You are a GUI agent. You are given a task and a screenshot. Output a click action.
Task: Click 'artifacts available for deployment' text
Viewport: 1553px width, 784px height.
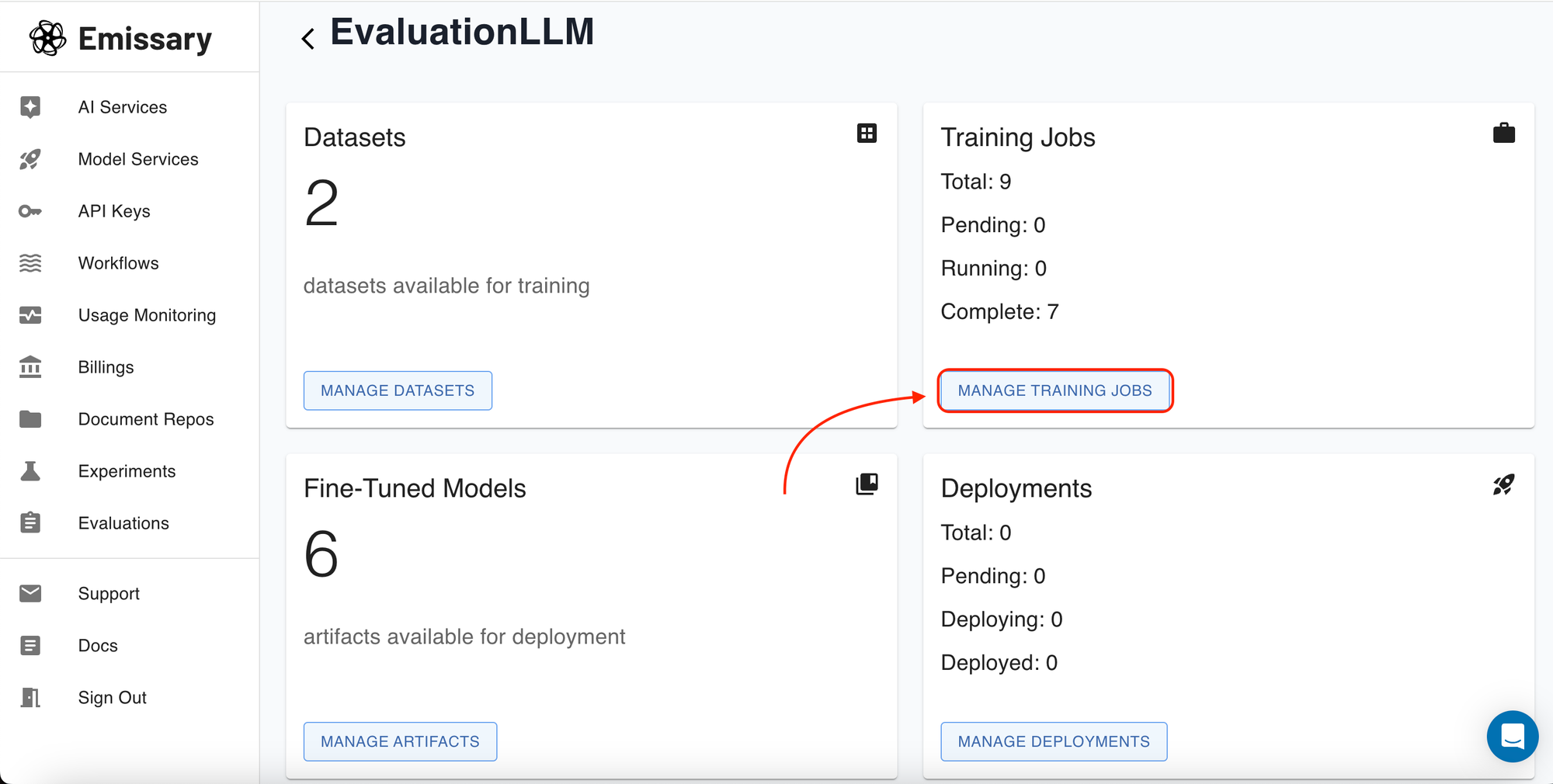464,637
